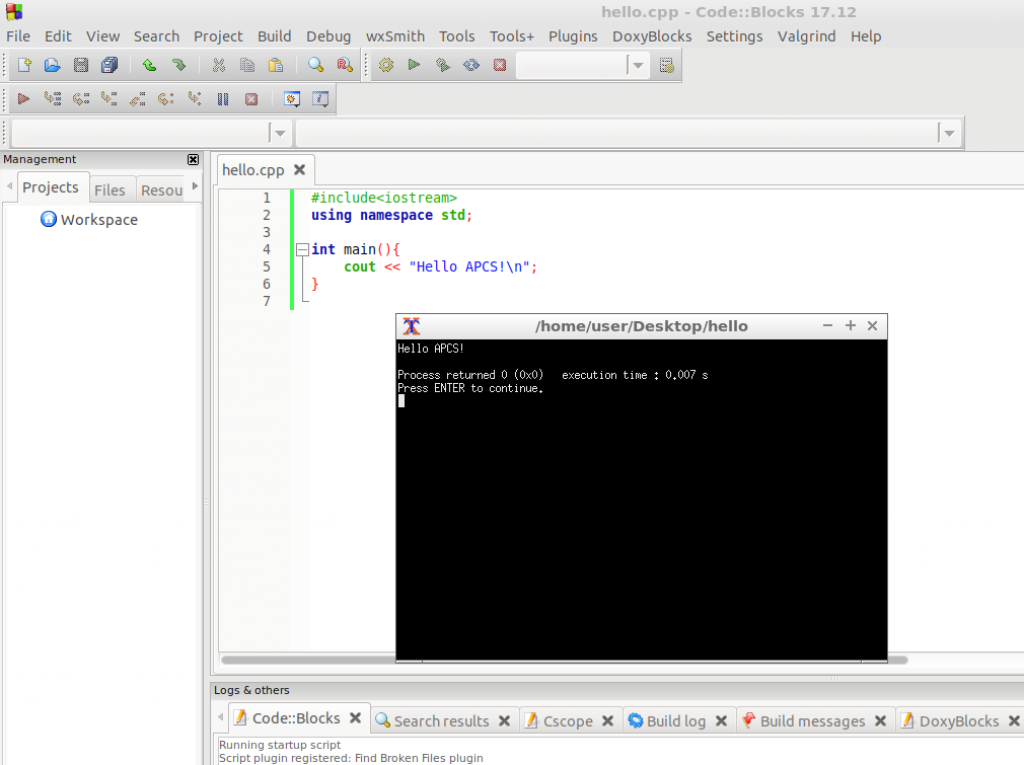Collapse the main function fold marker
The height and width of the screenshot is (765, 1024).
302,249
